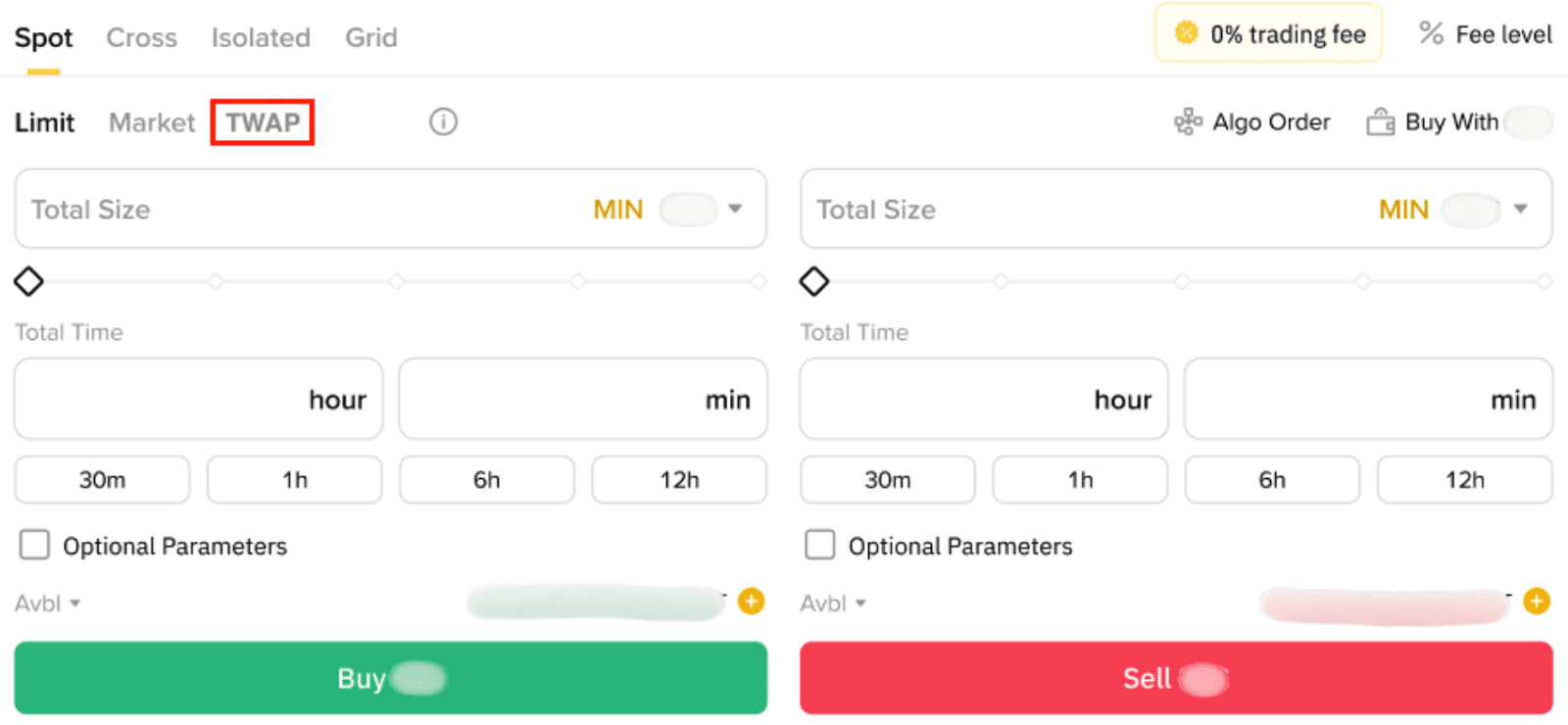The image size is (1568, 725).
Task: Open Algo Order via its icon
Action: pos(1188,121)
